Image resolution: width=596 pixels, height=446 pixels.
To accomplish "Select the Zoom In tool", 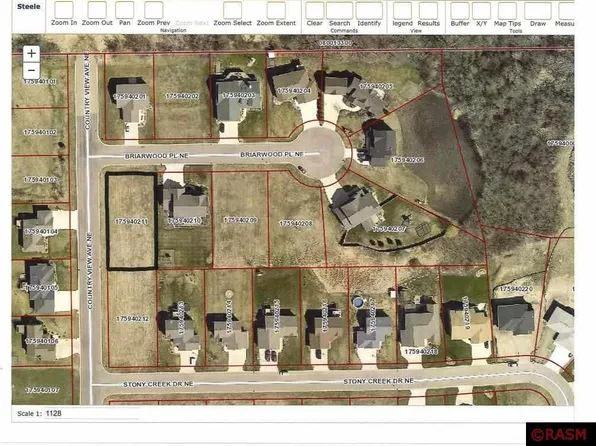I will [64, 14].
